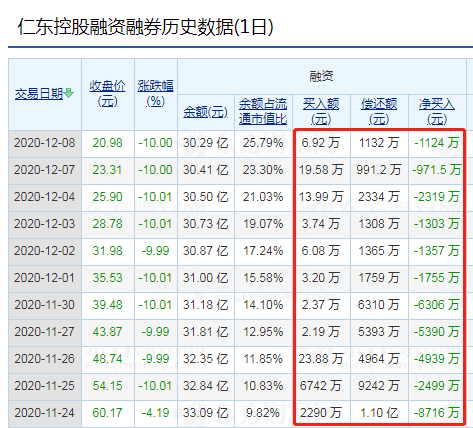Click closing price 39.48
This screenshot has width=473, height=428.
tap(107, 305)
